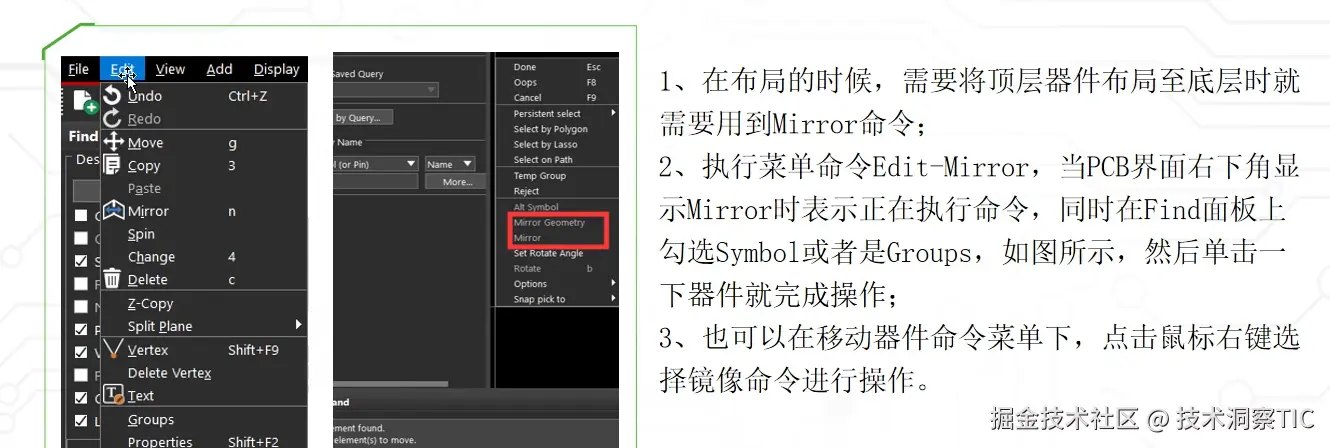This screenshot has width=1330, height=448.
Task: Open the '(or Pin)' object type dropdown
Action: 375,164
